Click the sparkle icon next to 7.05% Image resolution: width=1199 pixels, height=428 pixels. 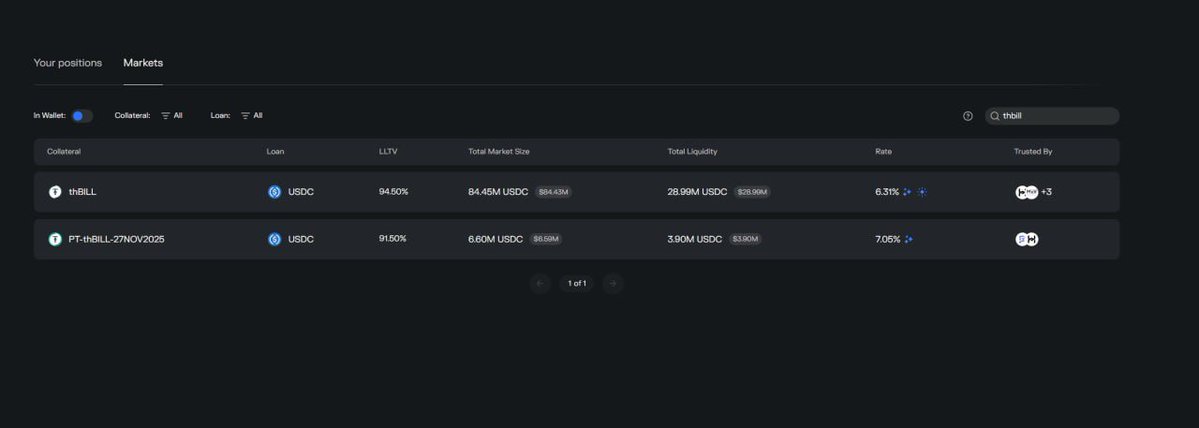(x=909, y=240)
